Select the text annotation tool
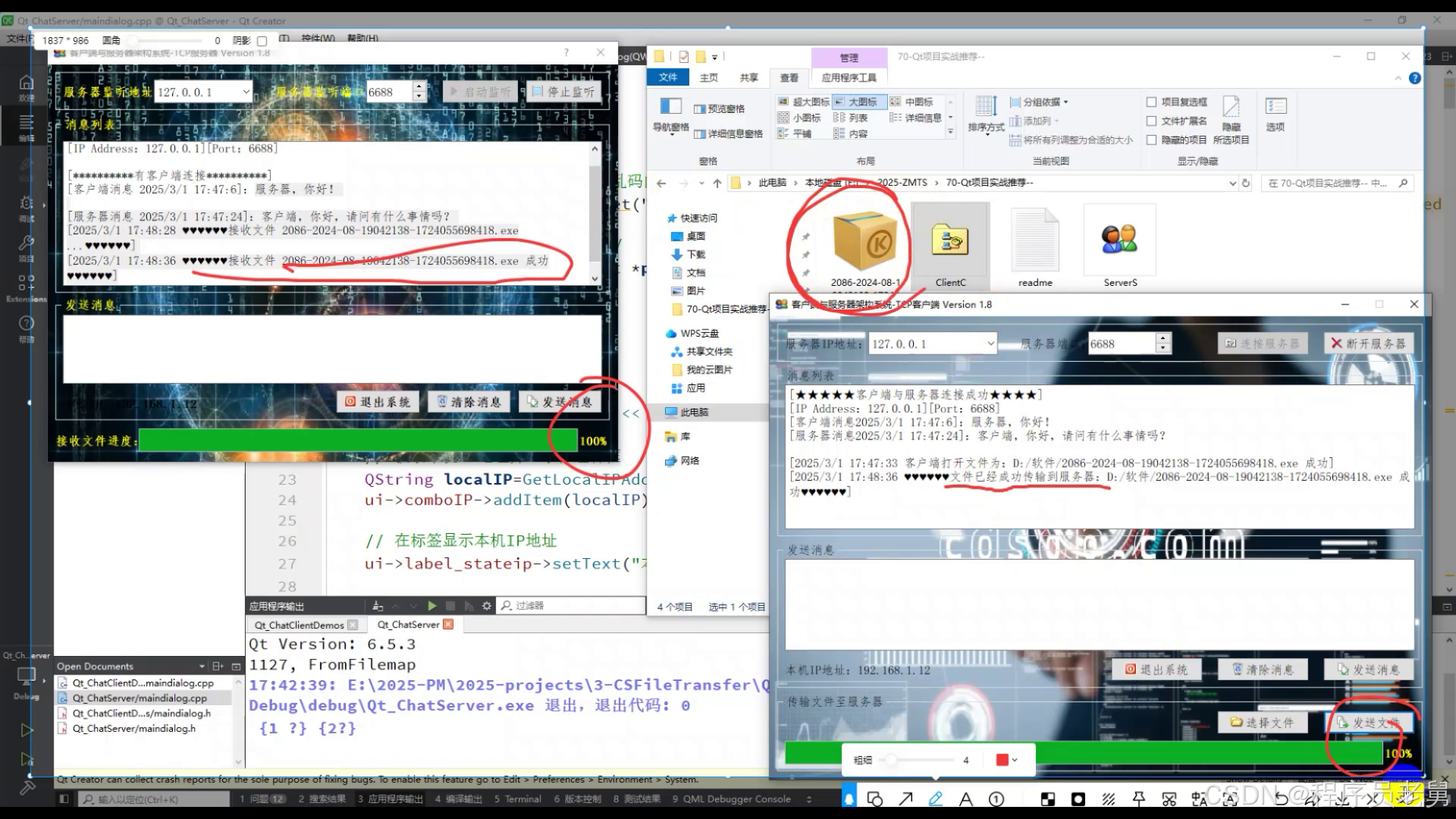 pyautogui.click(x=965, y=799)
